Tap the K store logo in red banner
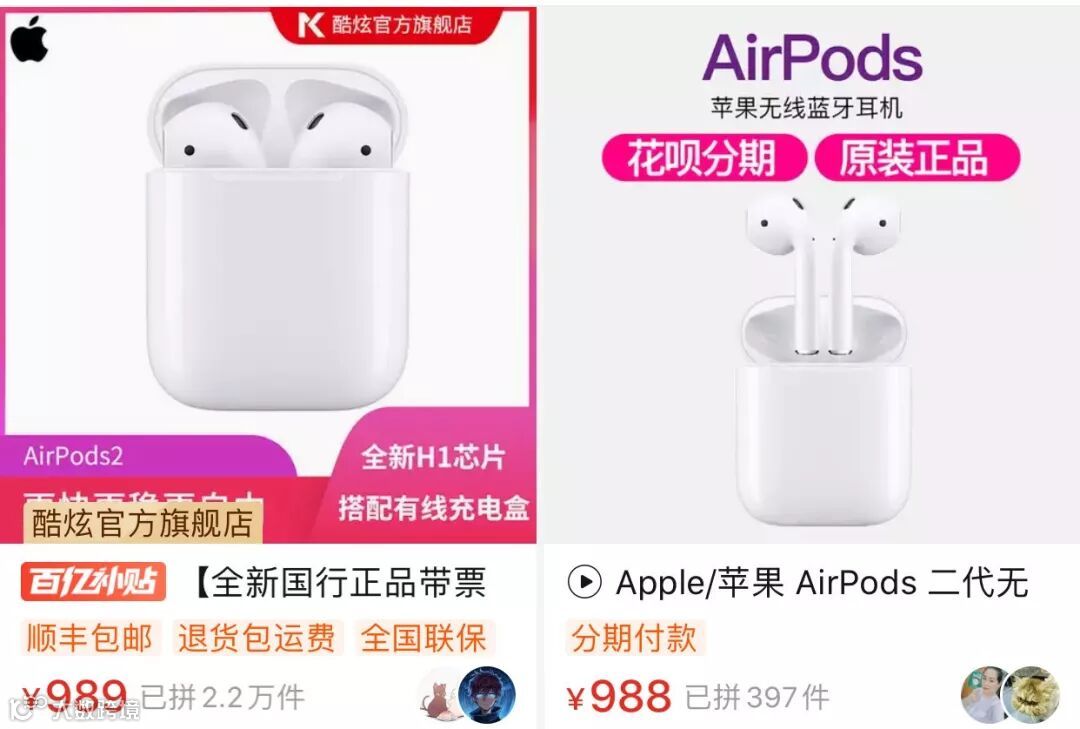1080x729 pixels. pyautogui.click(x=310, y=25)
